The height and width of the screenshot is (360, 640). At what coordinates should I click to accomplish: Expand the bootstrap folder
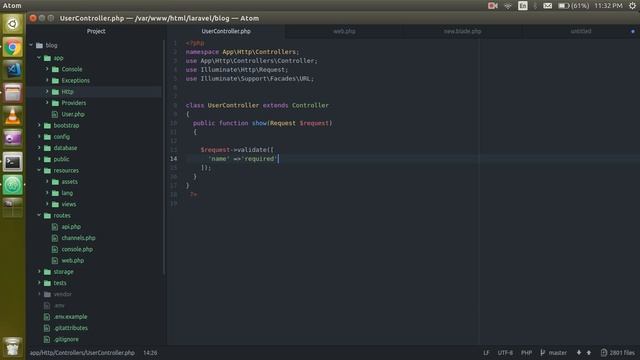click(39, 125)
